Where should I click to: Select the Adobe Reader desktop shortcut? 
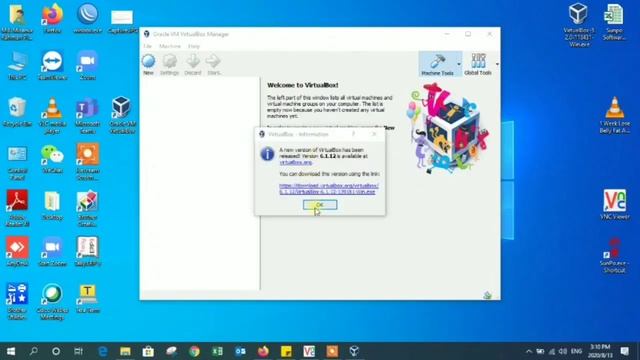(17, 208)
